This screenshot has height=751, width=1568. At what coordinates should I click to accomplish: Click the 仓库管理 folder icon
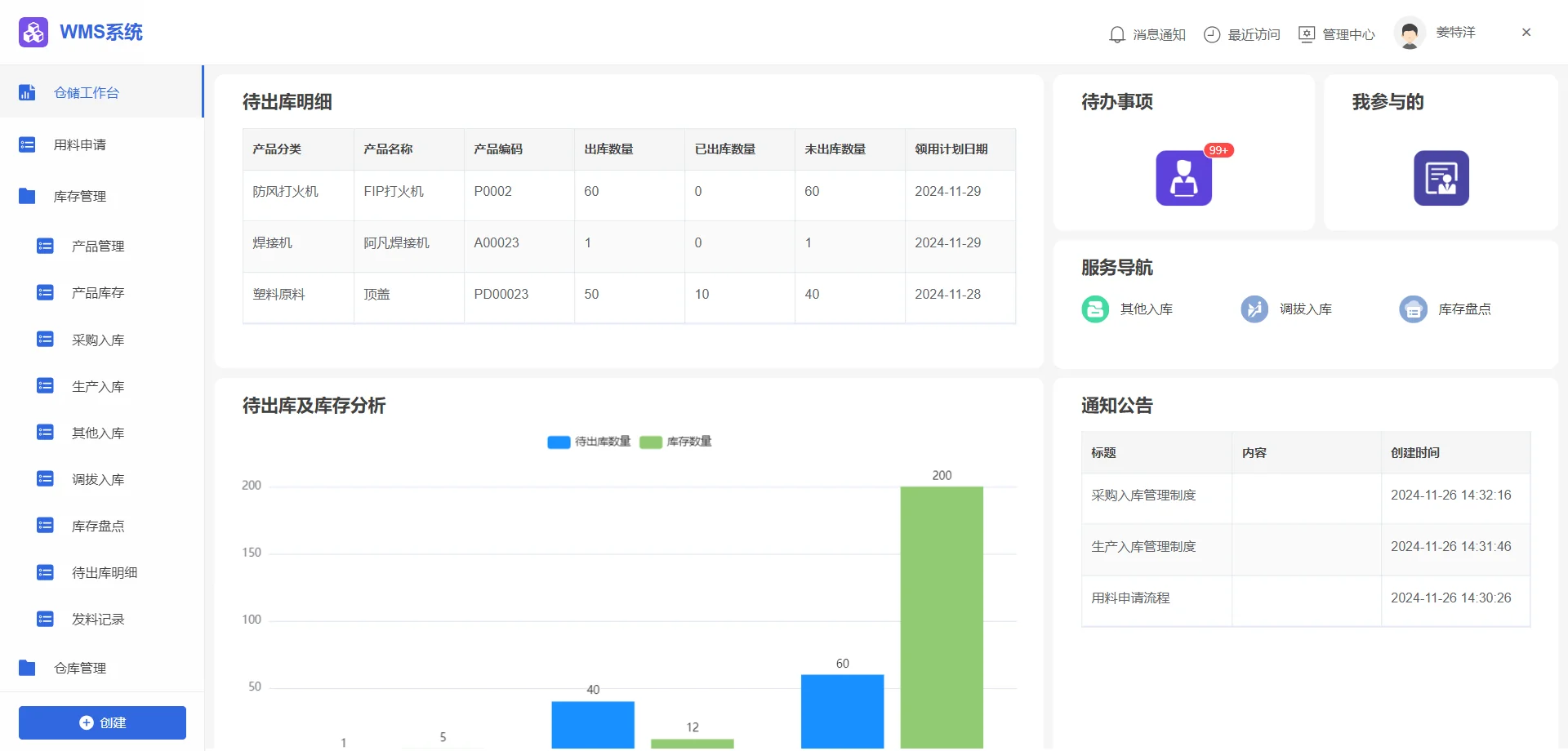27,668
